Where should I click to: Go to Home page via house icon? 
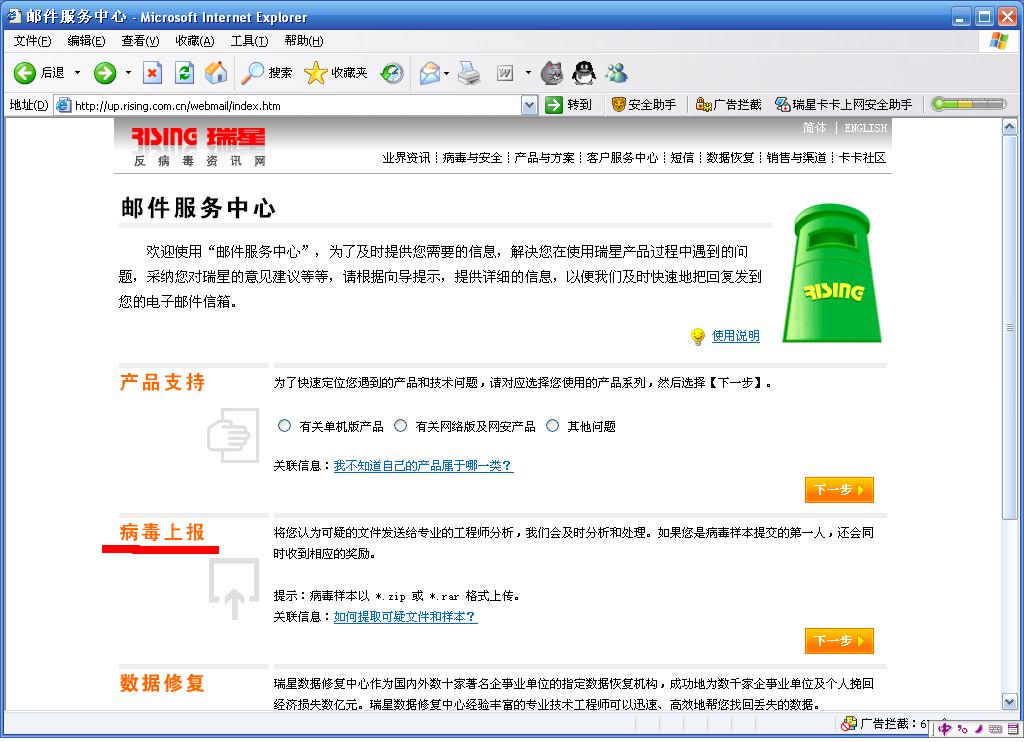[x=216, y=73]
